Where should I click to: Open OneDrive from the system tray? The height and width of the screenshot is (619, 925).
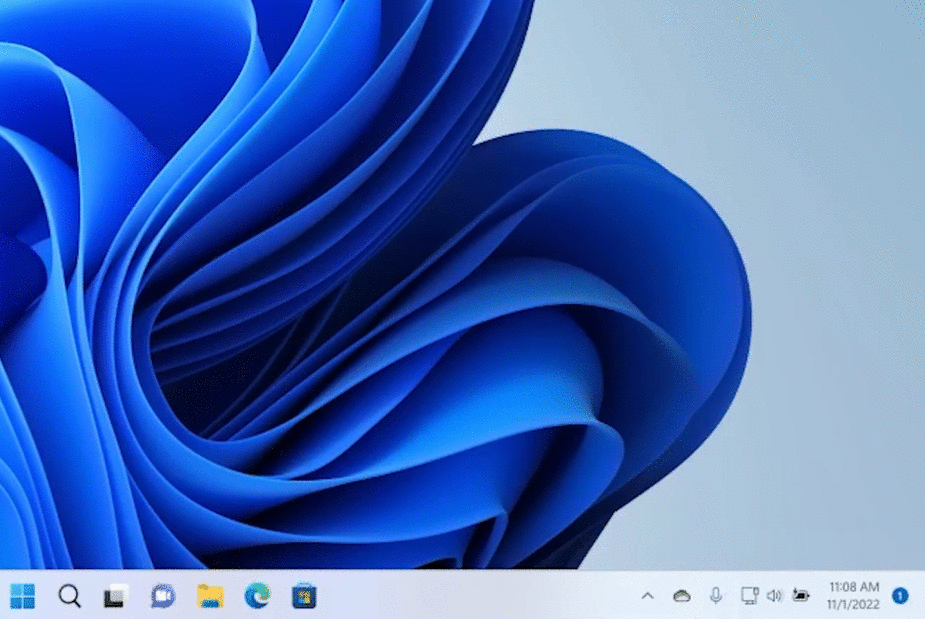682,595
